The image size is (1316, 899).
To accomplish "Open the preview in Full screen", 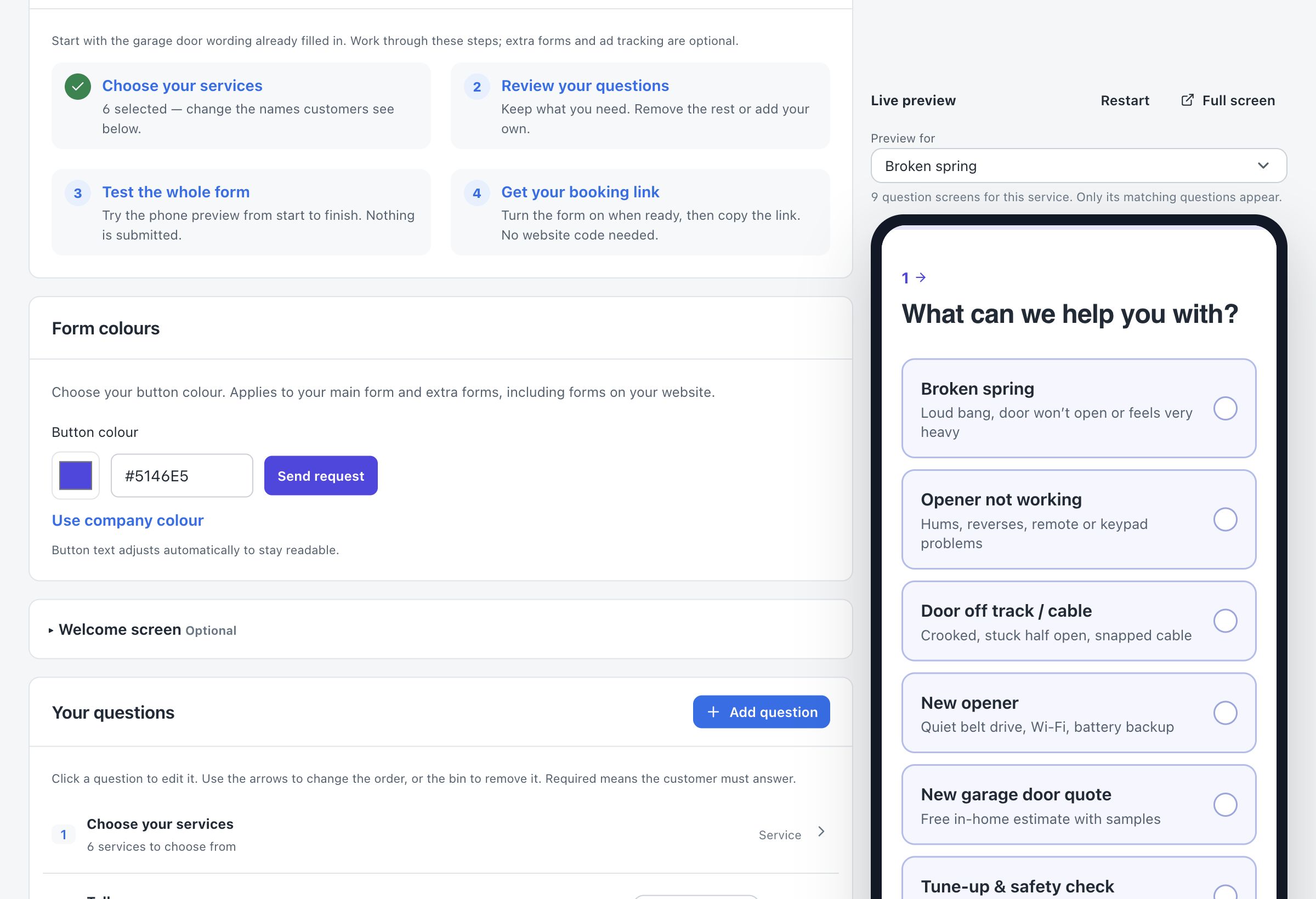I will point(1228,100).
